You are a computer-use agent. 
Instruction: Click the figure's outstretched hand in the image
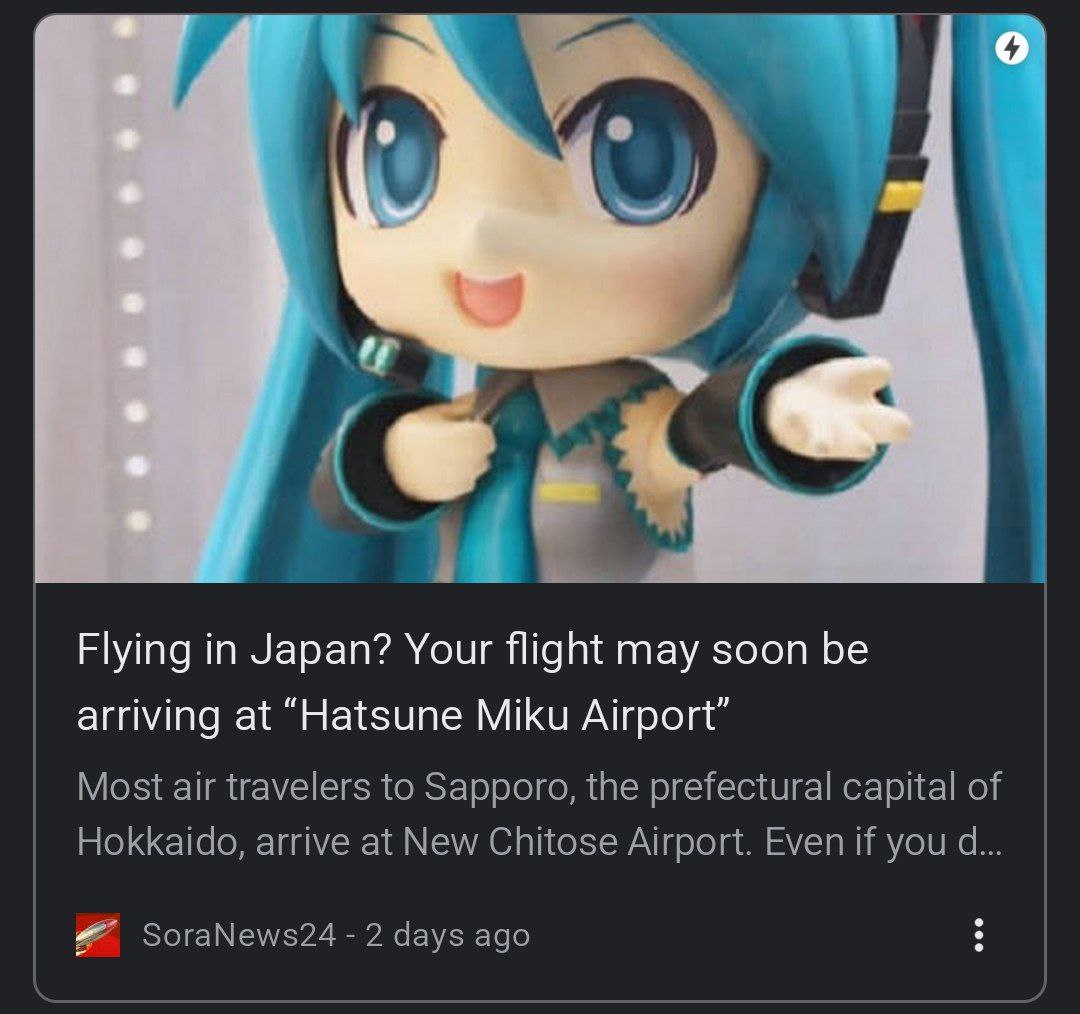837,408
